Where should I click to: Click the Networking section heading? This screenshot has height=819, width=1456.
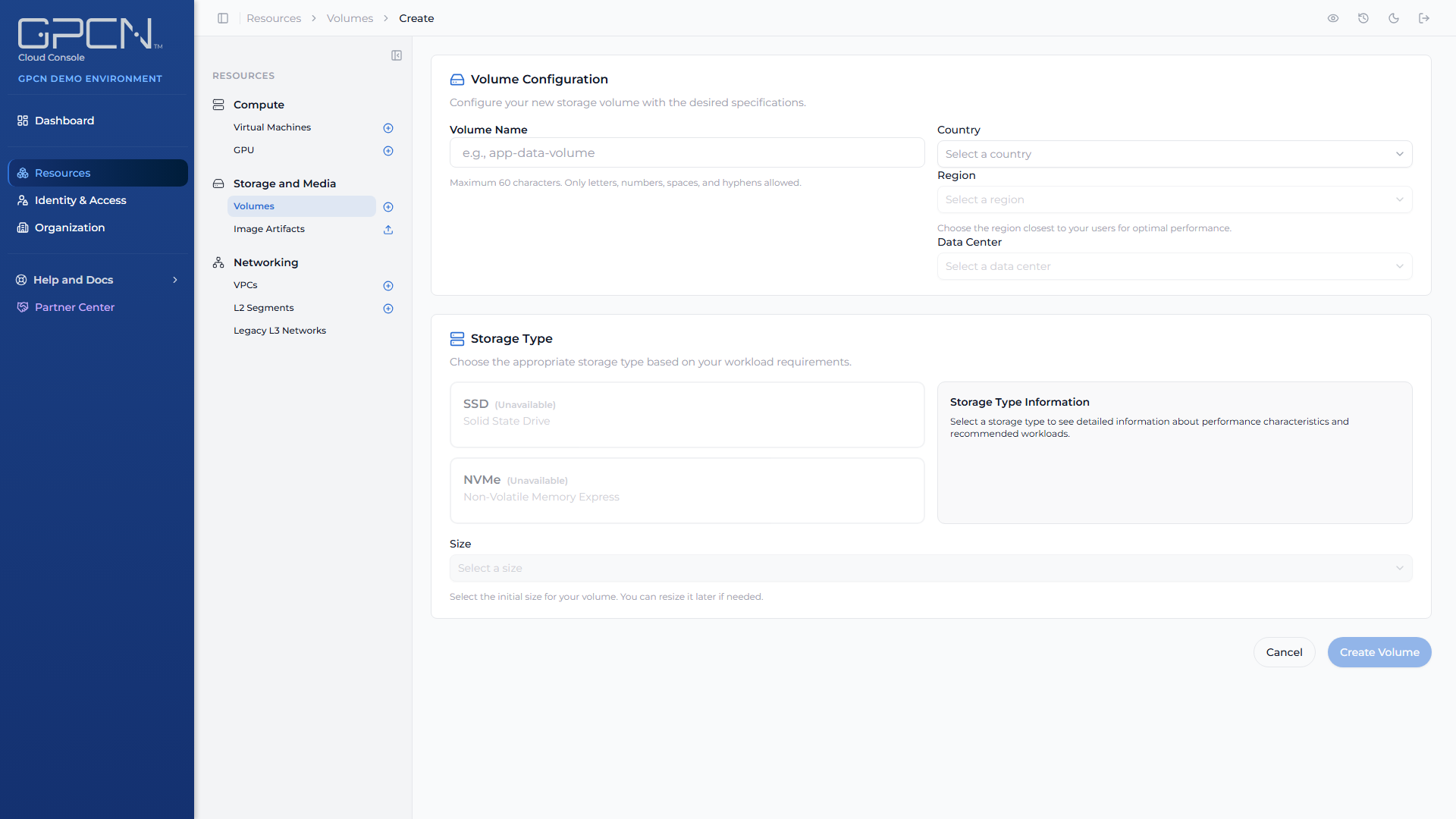[265, 262]
